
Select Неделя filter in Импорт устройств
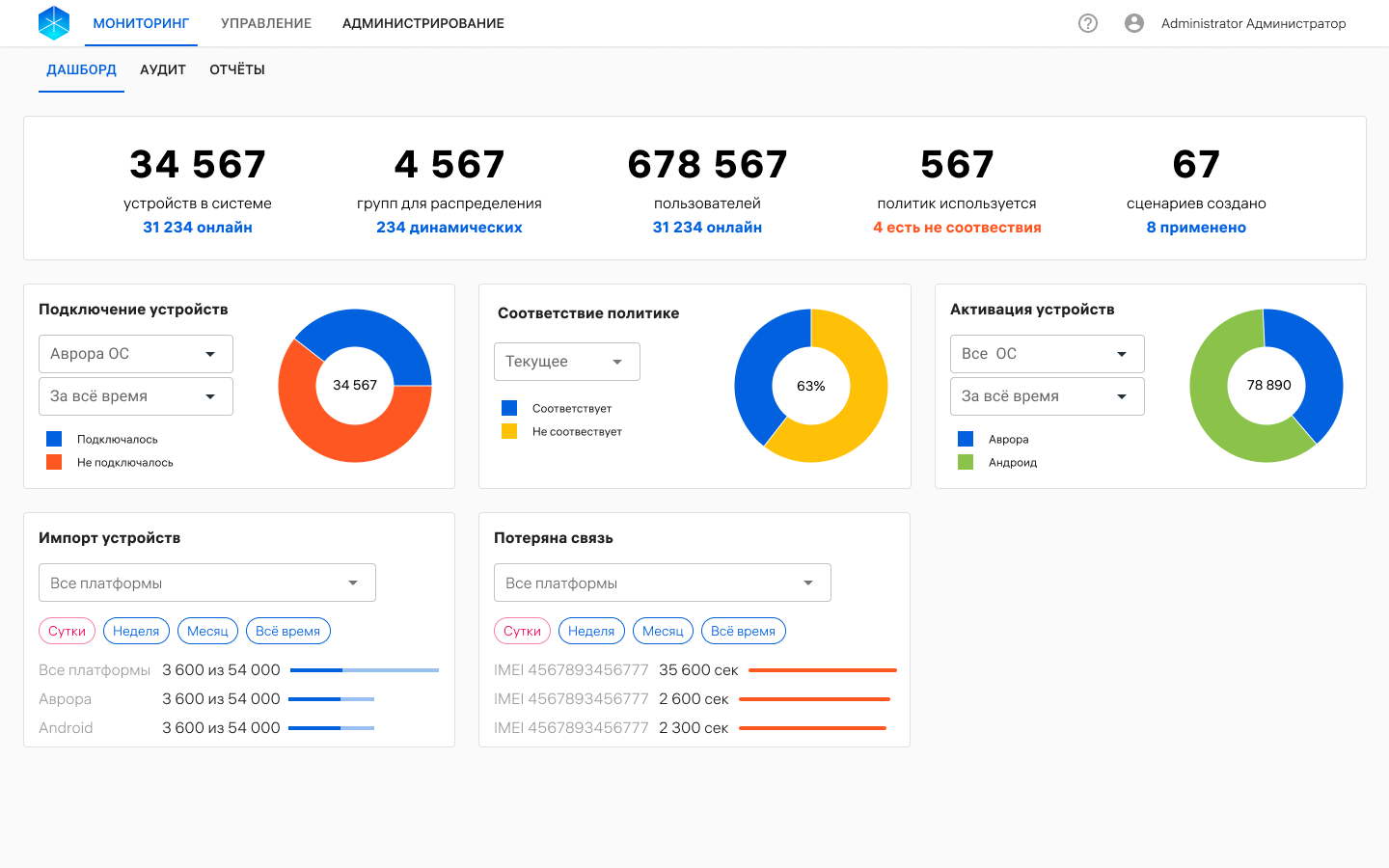(136, 631)
